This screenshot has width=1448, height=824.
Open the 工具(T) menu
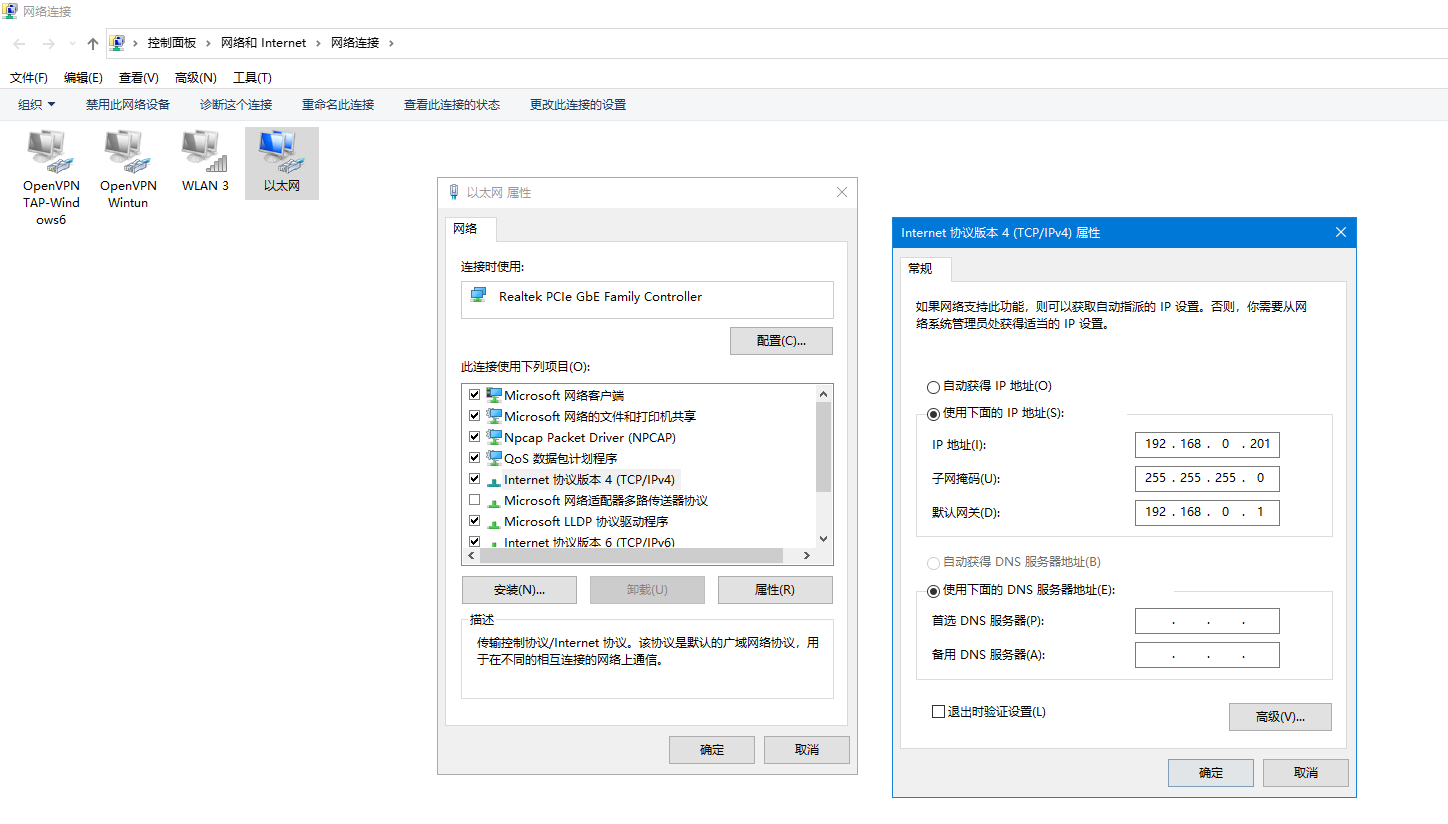point(252,77)
